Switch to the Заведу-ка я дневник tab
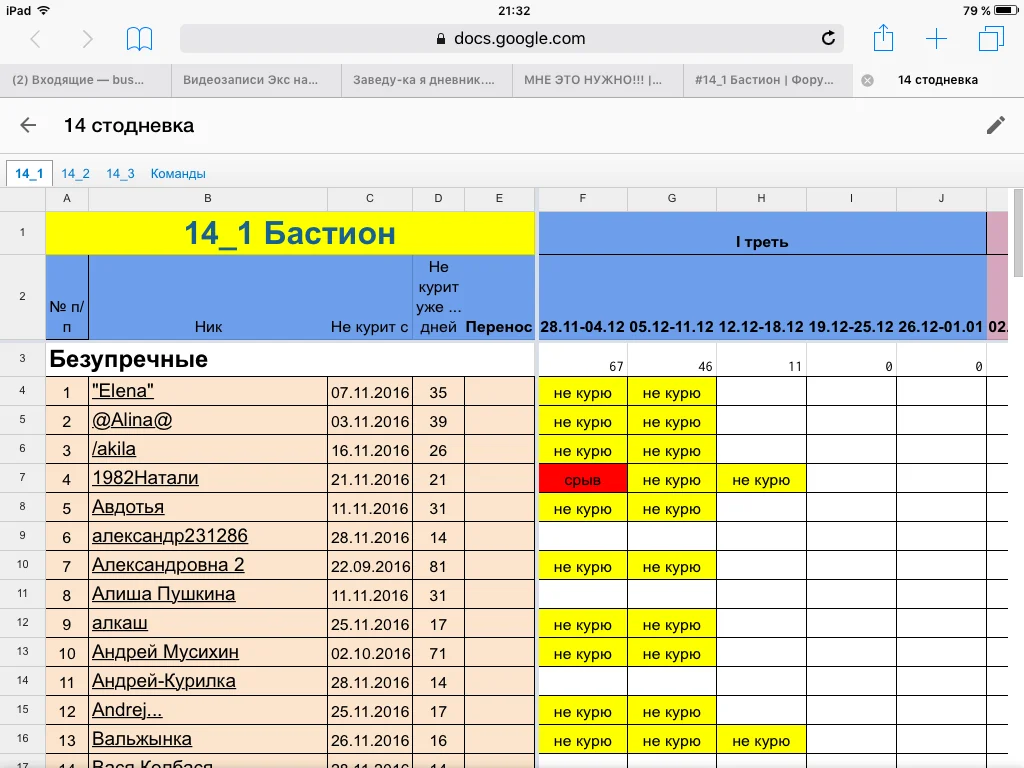 point(426,80)
